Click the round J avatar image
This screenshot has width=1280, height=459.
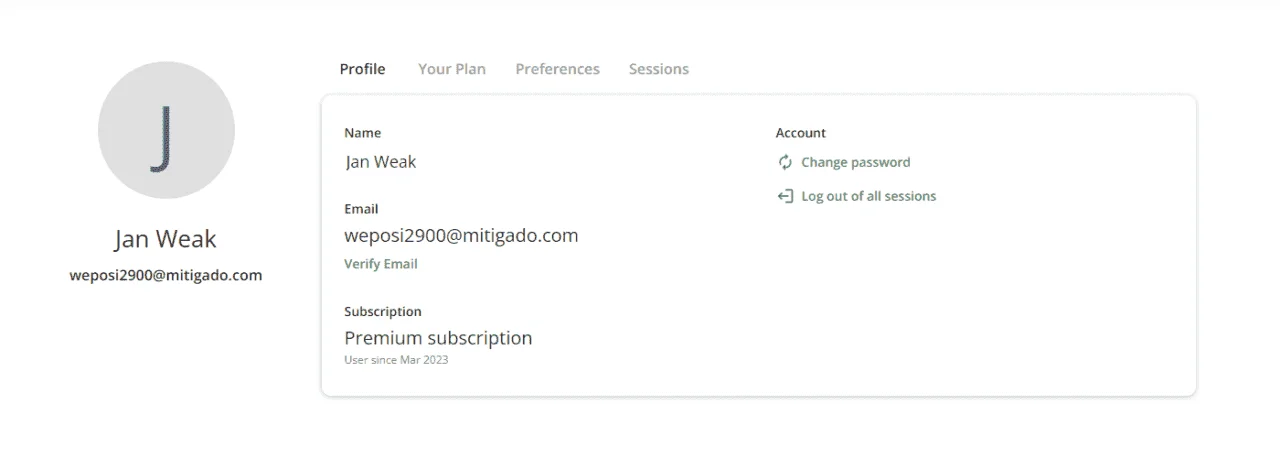[166, 130]
